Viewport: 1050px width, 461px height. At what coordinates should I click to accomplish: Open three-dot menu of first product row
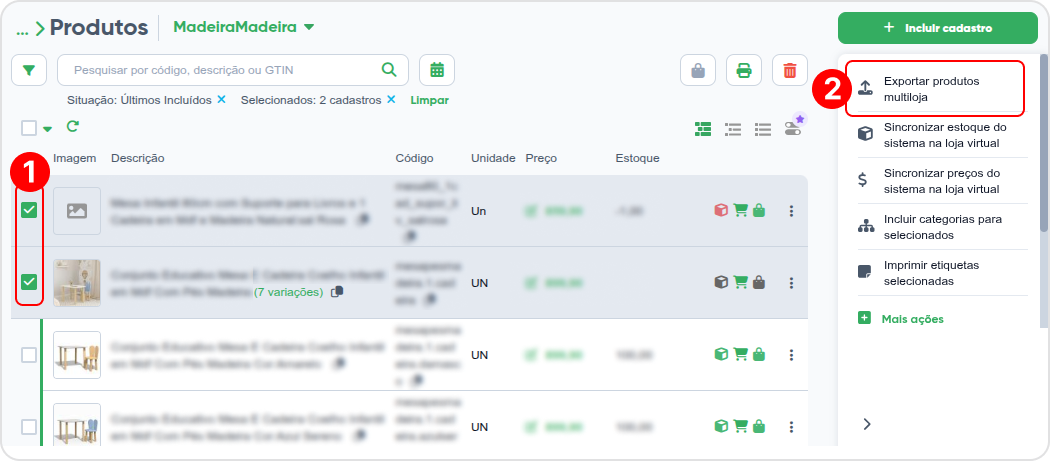[791, 211]
